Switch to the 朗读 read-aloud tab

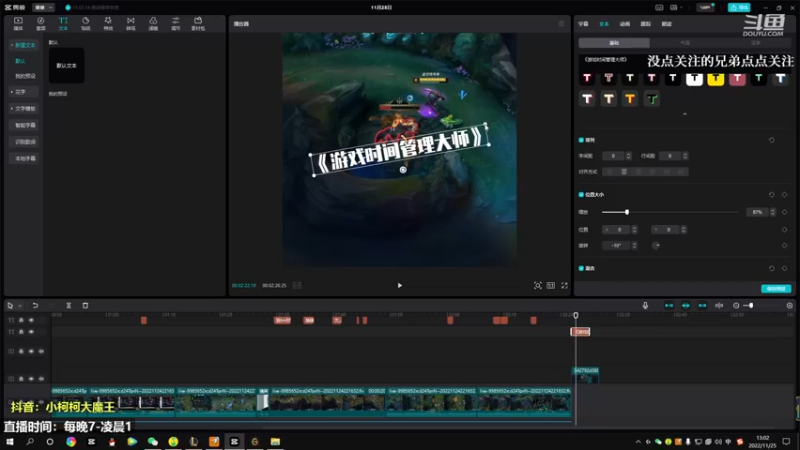[666, 24]
